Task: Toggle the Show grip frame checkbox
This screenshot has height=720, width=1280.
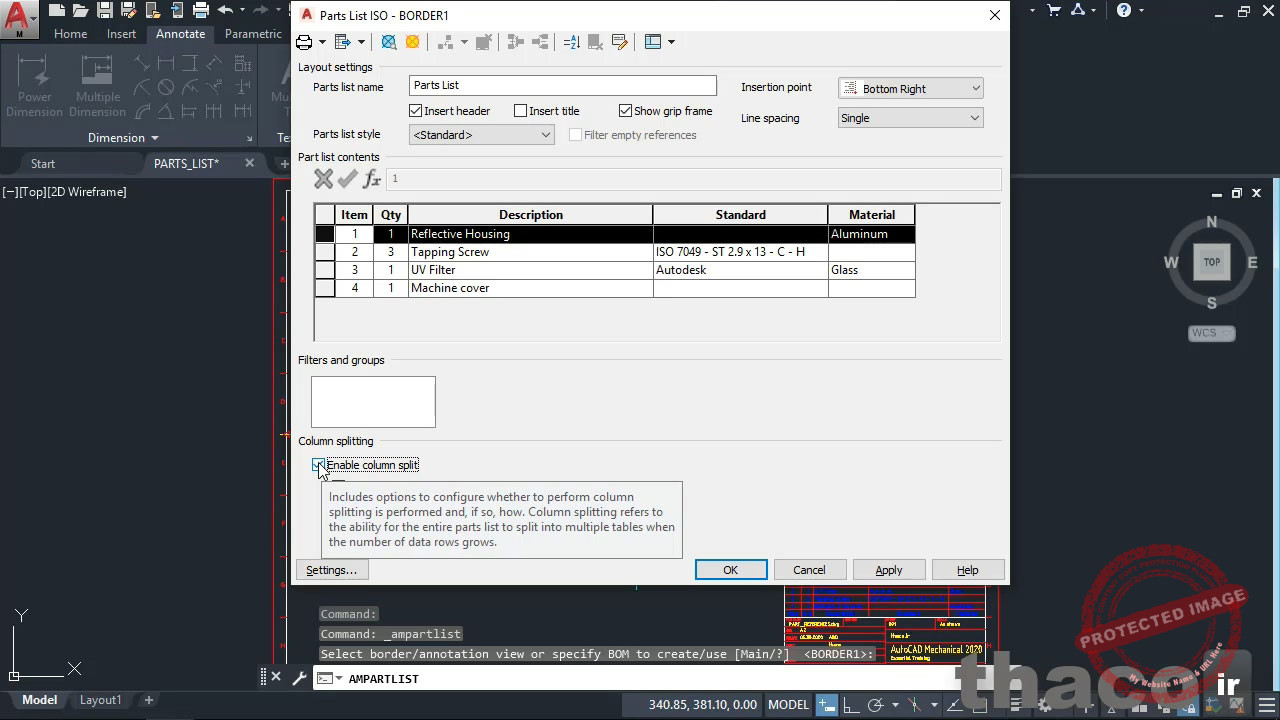Action: coord(625,111)
